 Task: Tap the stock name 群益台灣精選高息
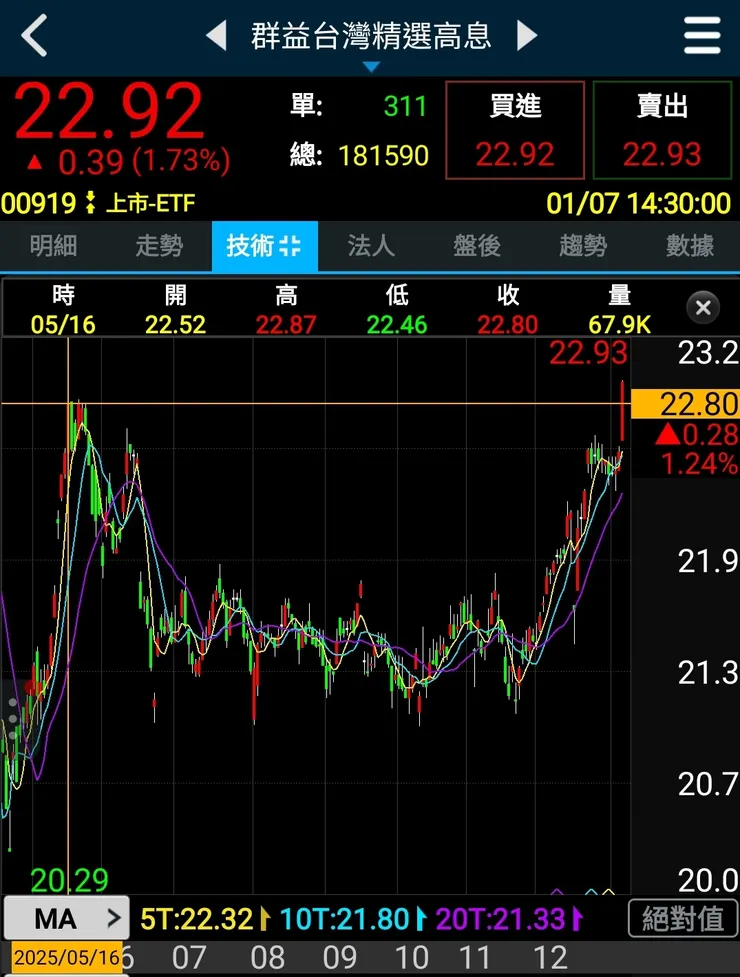371,36
